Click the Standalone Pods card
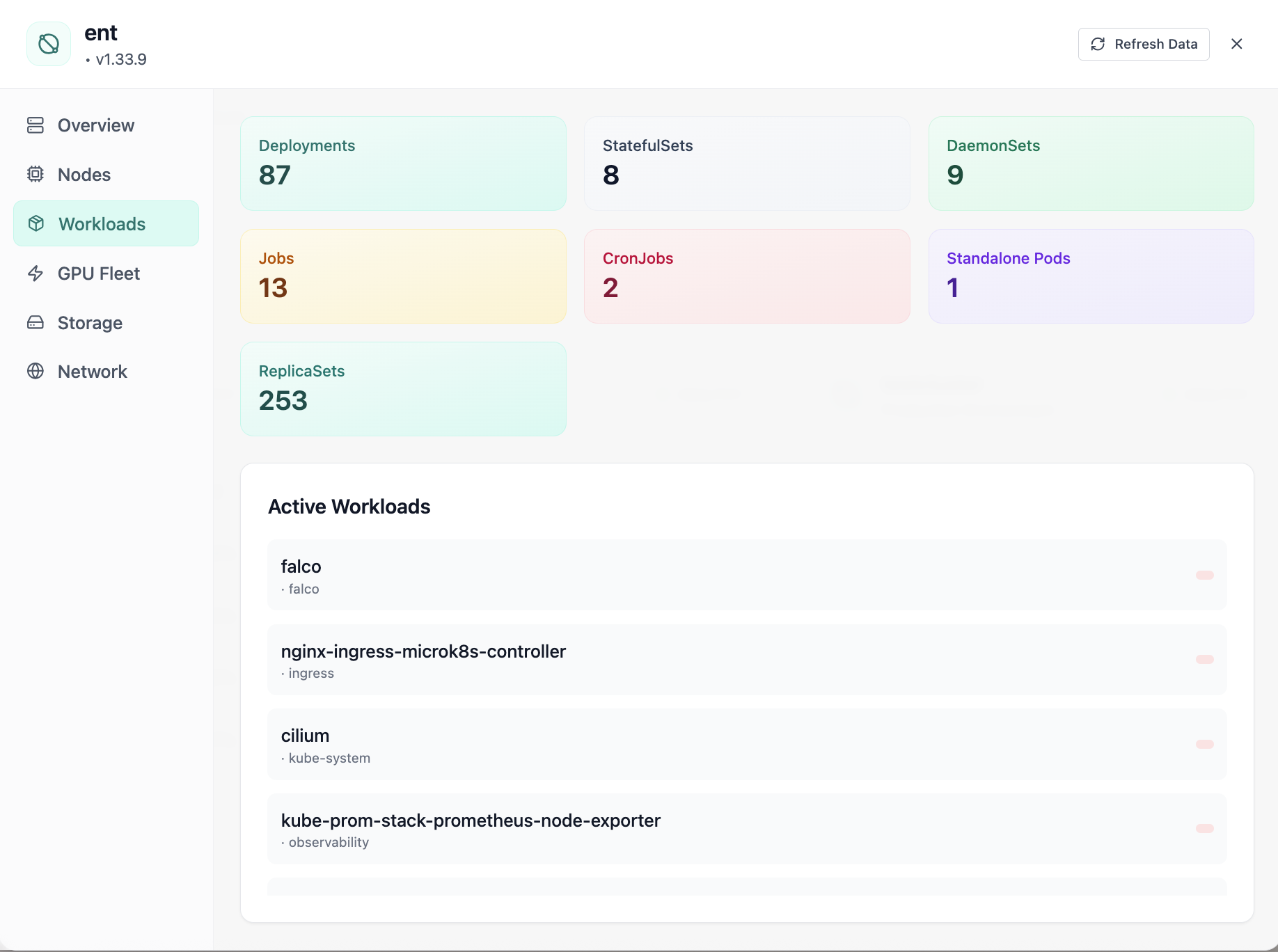Screen dimensions: 1278x952 point(1091,276)
